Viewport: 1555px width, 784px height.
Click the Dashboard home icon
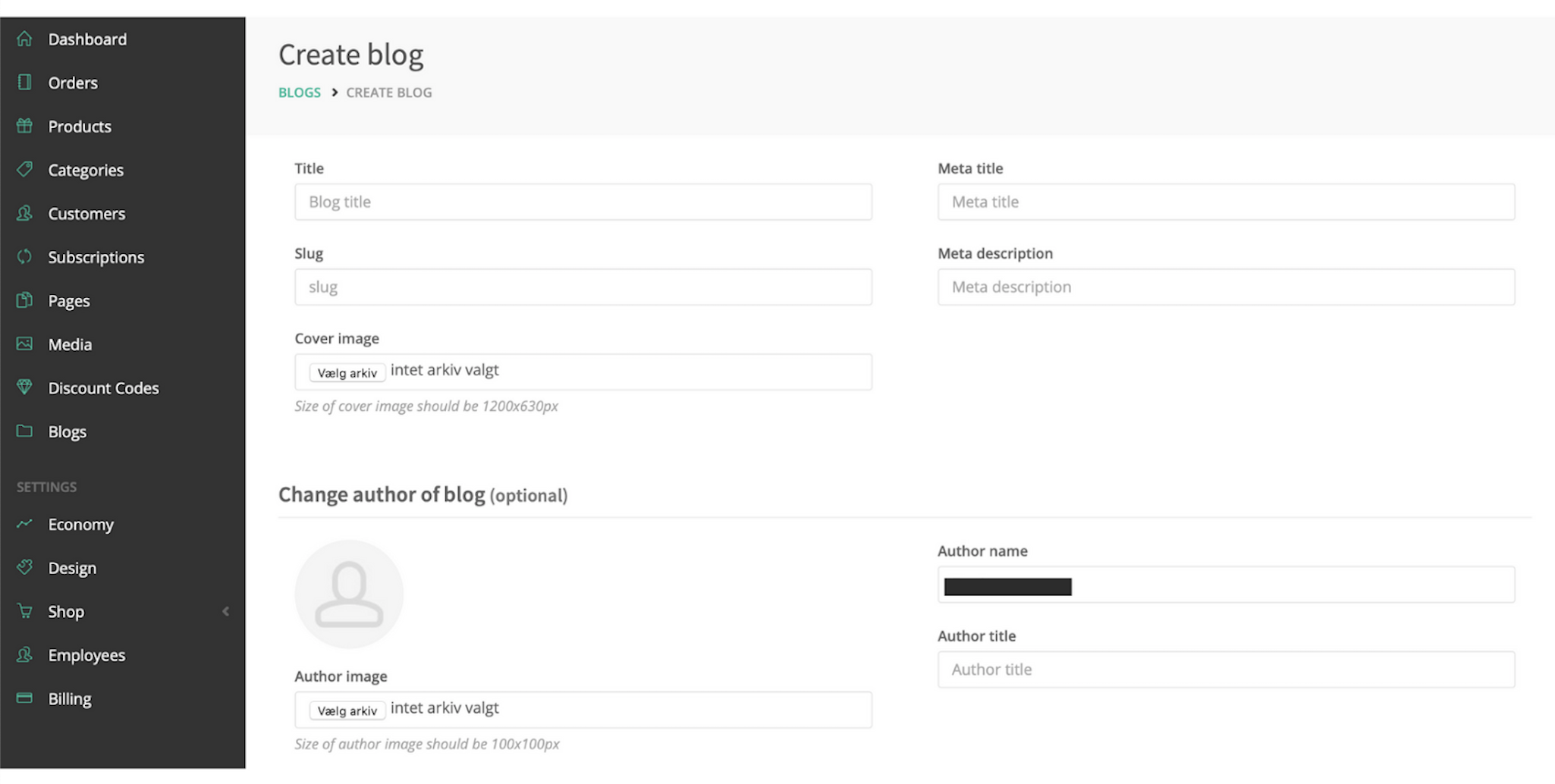[x=24, y=39]
